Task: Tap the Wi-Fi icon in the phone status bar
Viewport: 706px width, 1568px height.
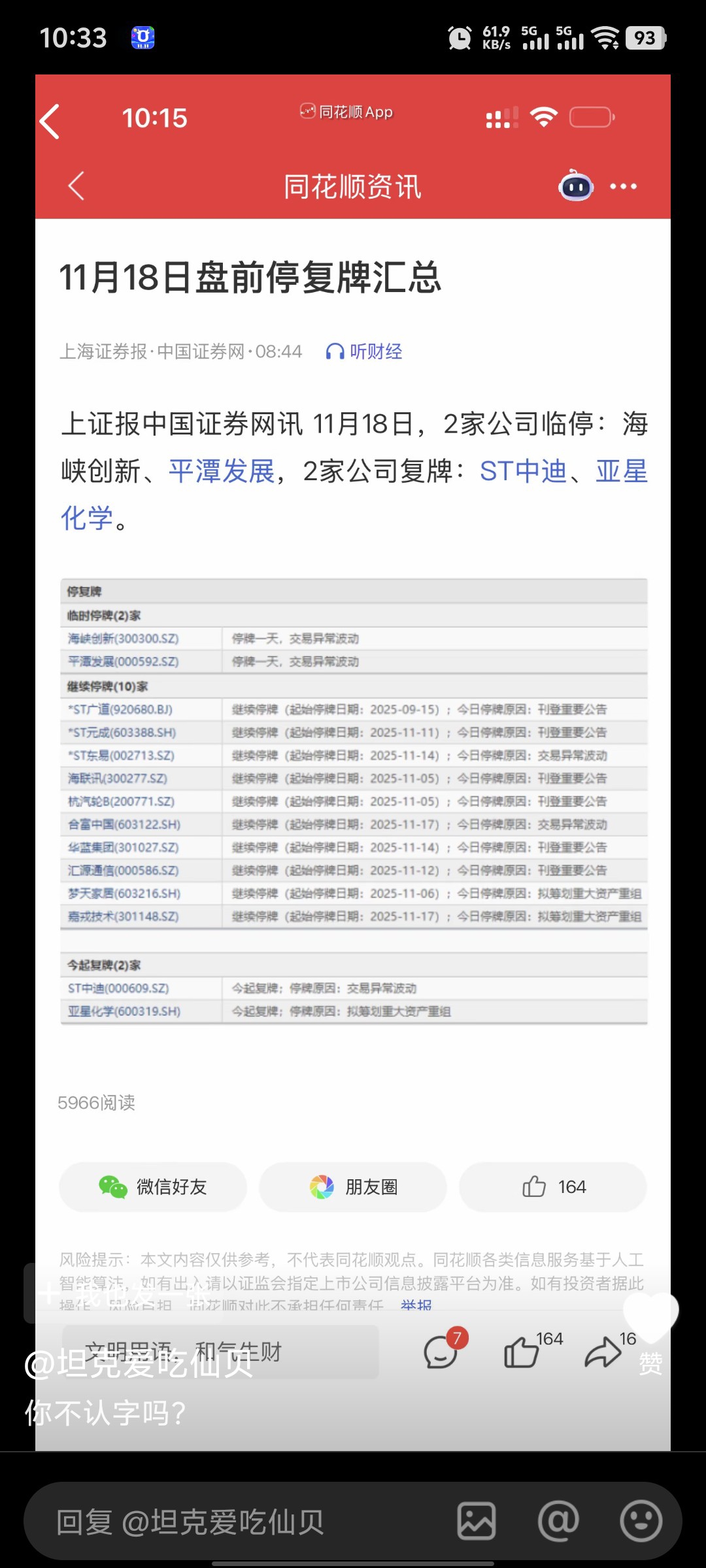Action: [605, 38]
